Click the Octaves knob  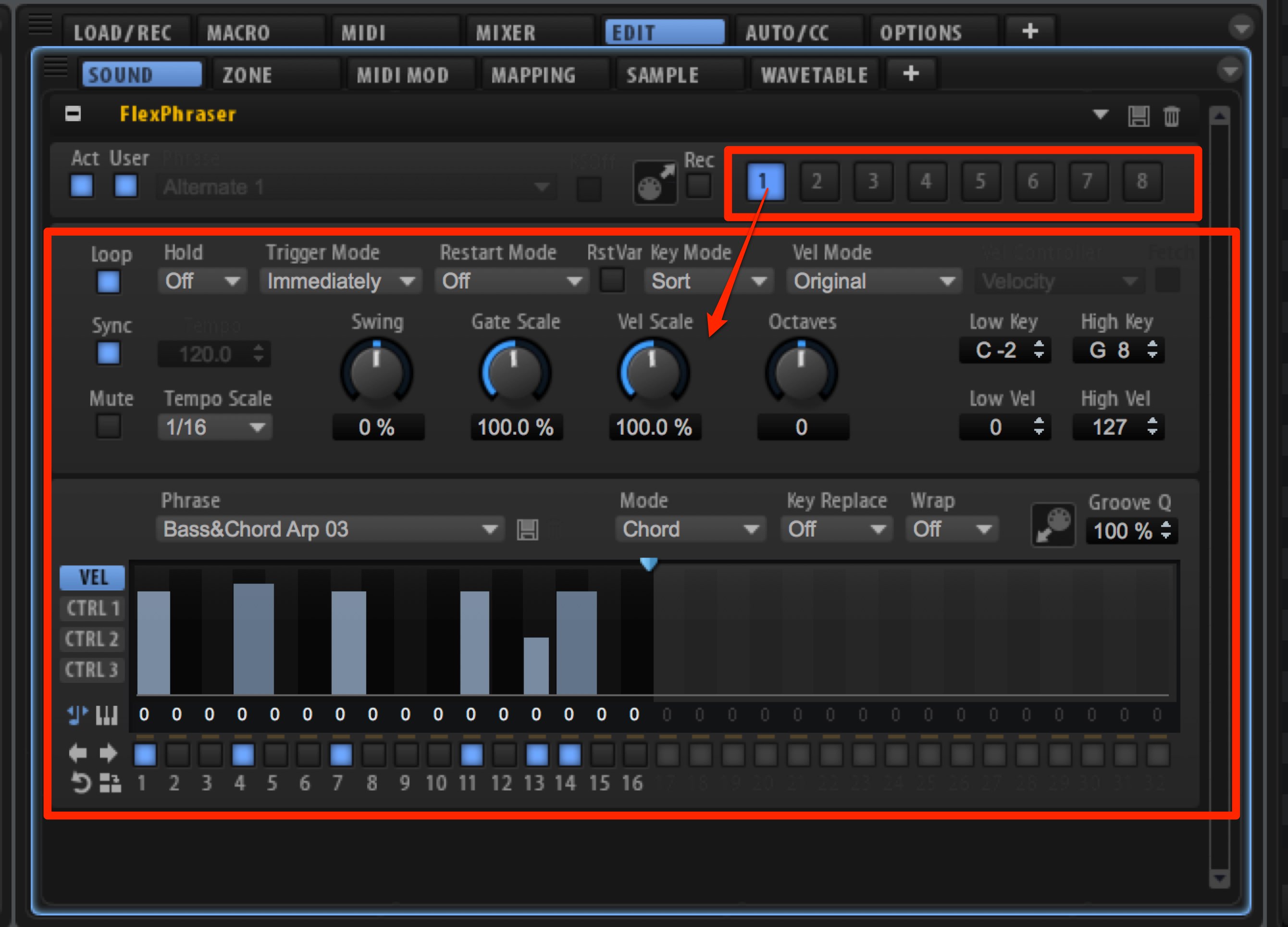click(x=801, y=372)
